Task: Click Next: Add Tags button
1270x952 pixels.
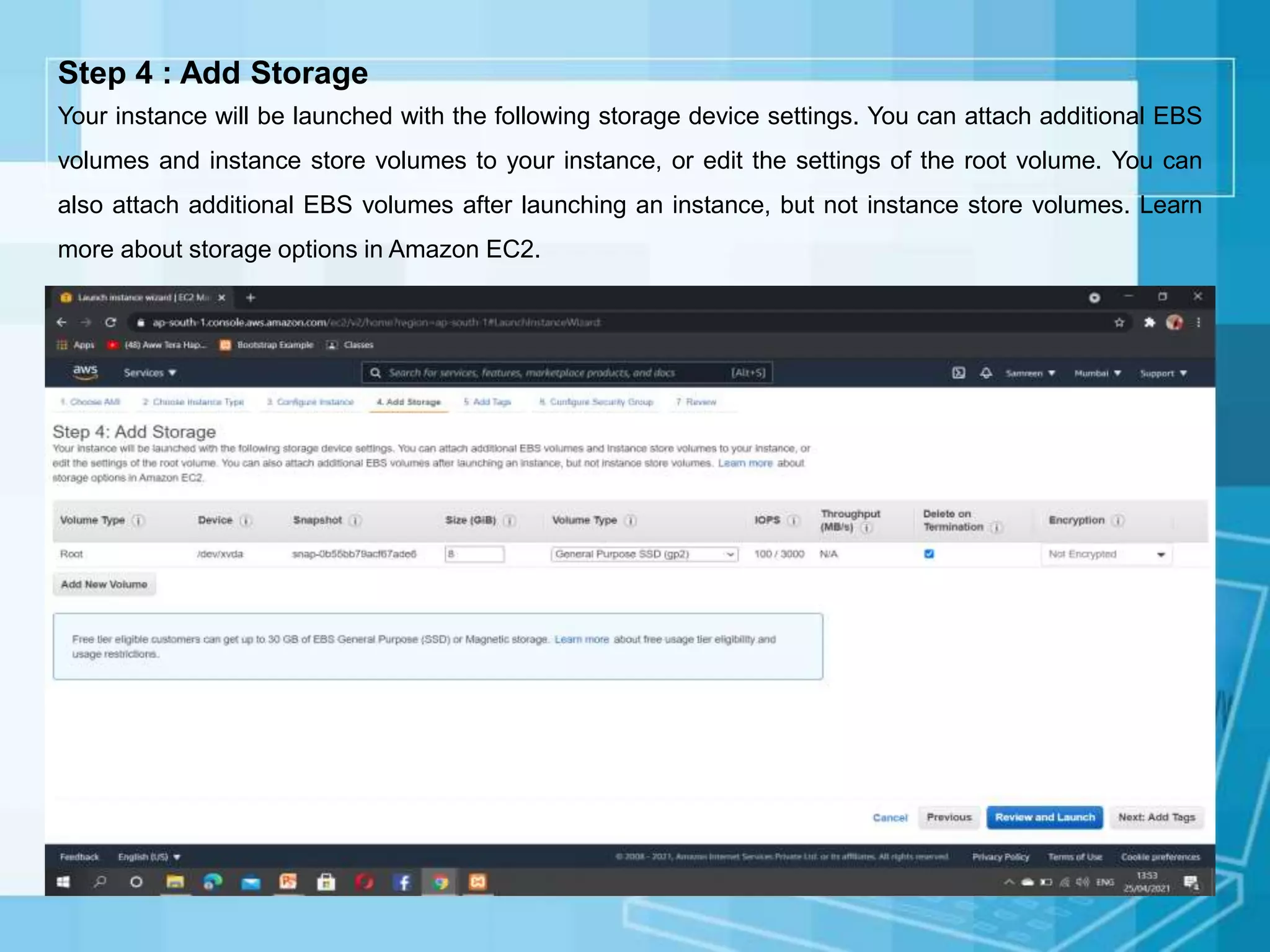Action: [x=1157, y=817]
